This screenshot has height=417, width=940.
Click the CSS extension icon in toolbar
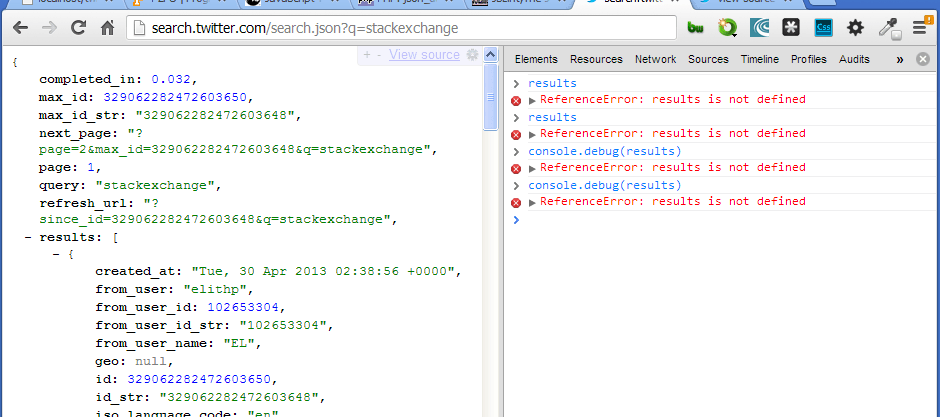coord(824,28)
